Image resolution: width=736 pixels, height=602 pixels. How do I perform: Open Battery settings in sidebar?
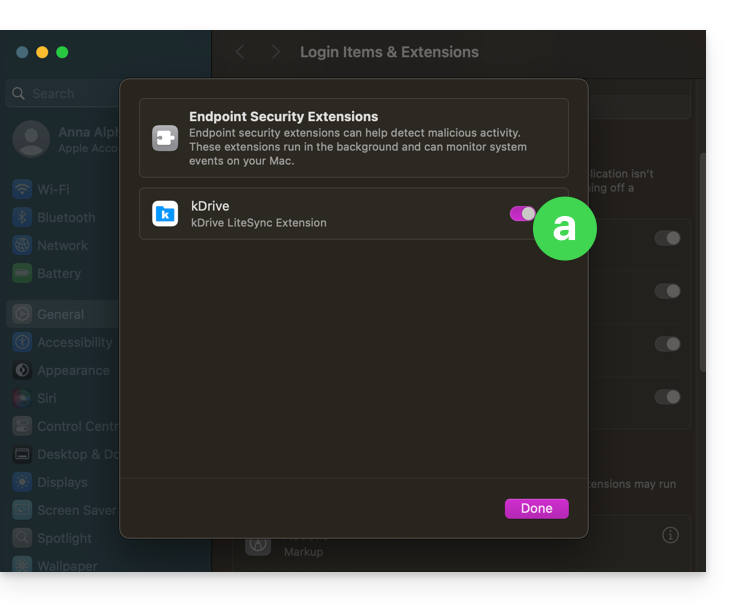pos(59,273)
